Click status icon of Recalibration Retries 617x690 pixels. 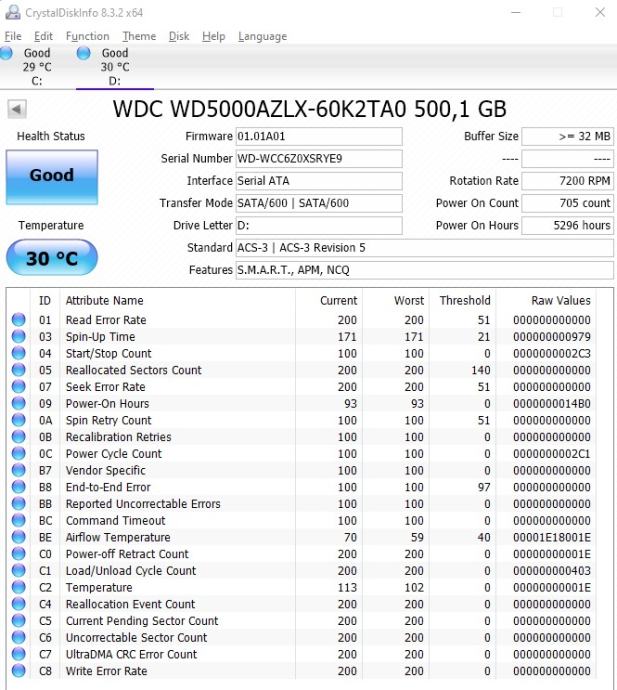[x=18, y=437]
